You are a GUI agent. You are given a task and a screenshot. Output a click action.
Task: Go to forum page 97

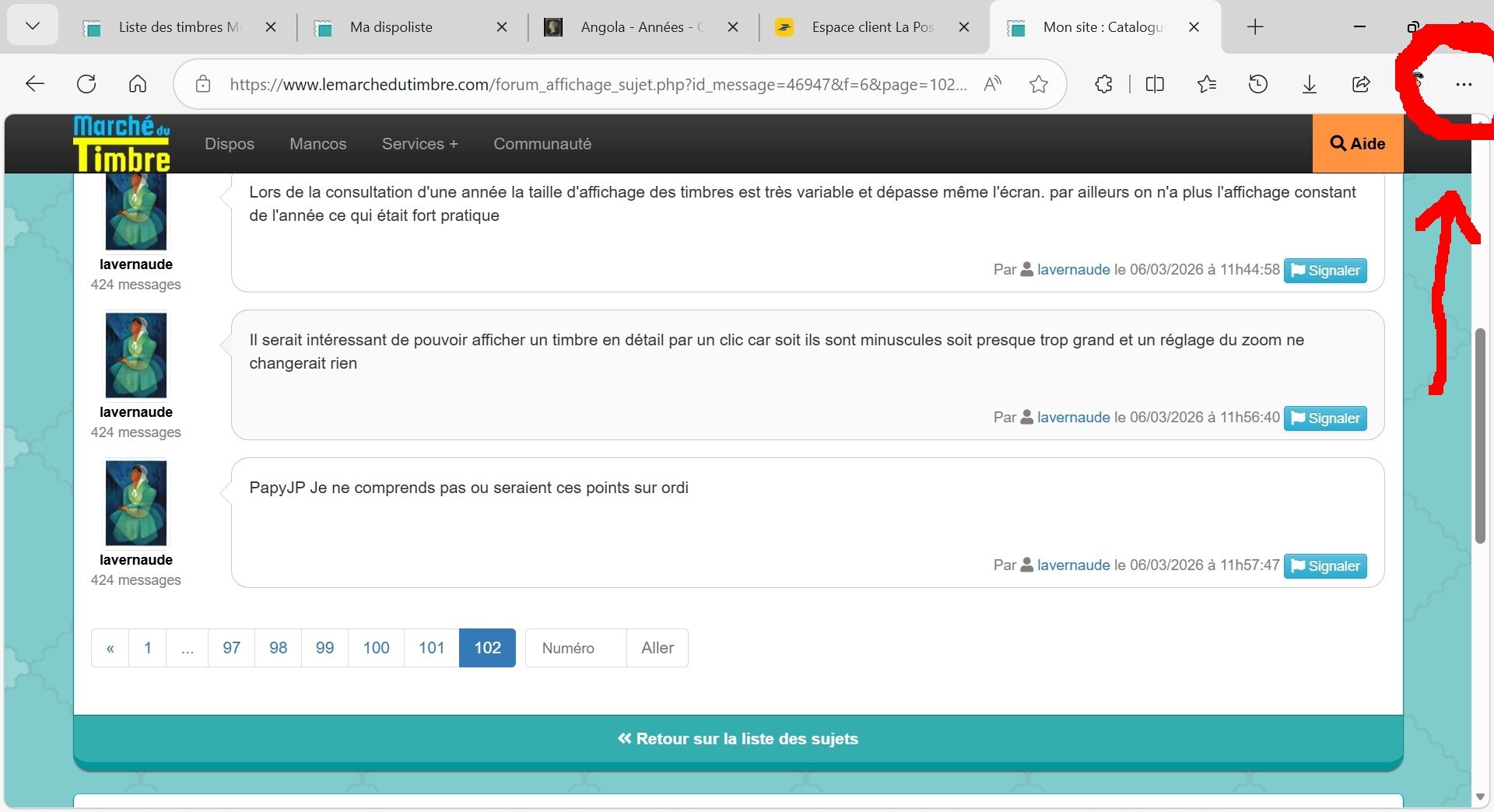[232, 648]
